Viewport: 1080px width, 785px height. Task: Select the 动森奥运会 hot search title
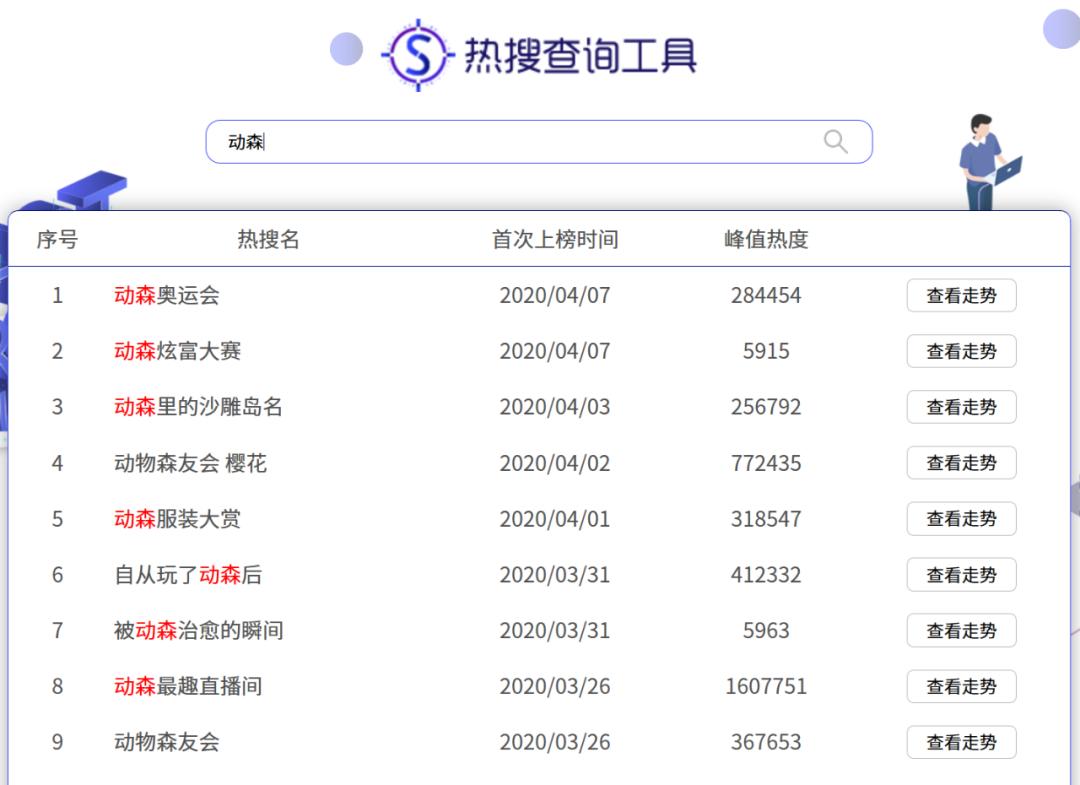167,296
